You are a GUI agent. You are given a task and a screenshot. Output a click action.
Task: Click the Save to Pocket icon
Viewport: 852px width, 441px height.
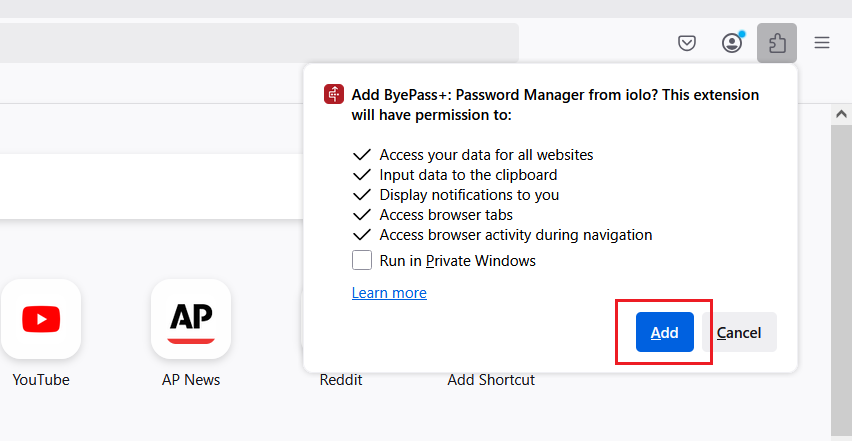pos(687,43)
